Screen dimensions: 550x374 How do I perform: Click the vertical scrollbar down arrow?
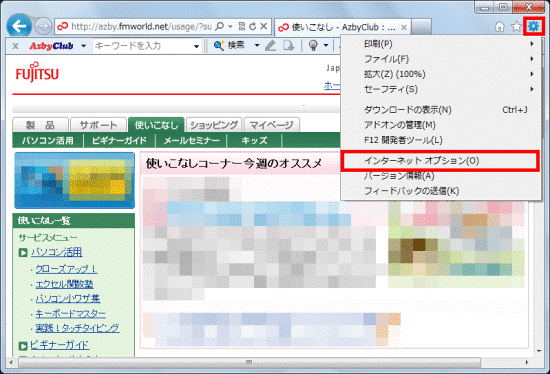click(539, 351)
